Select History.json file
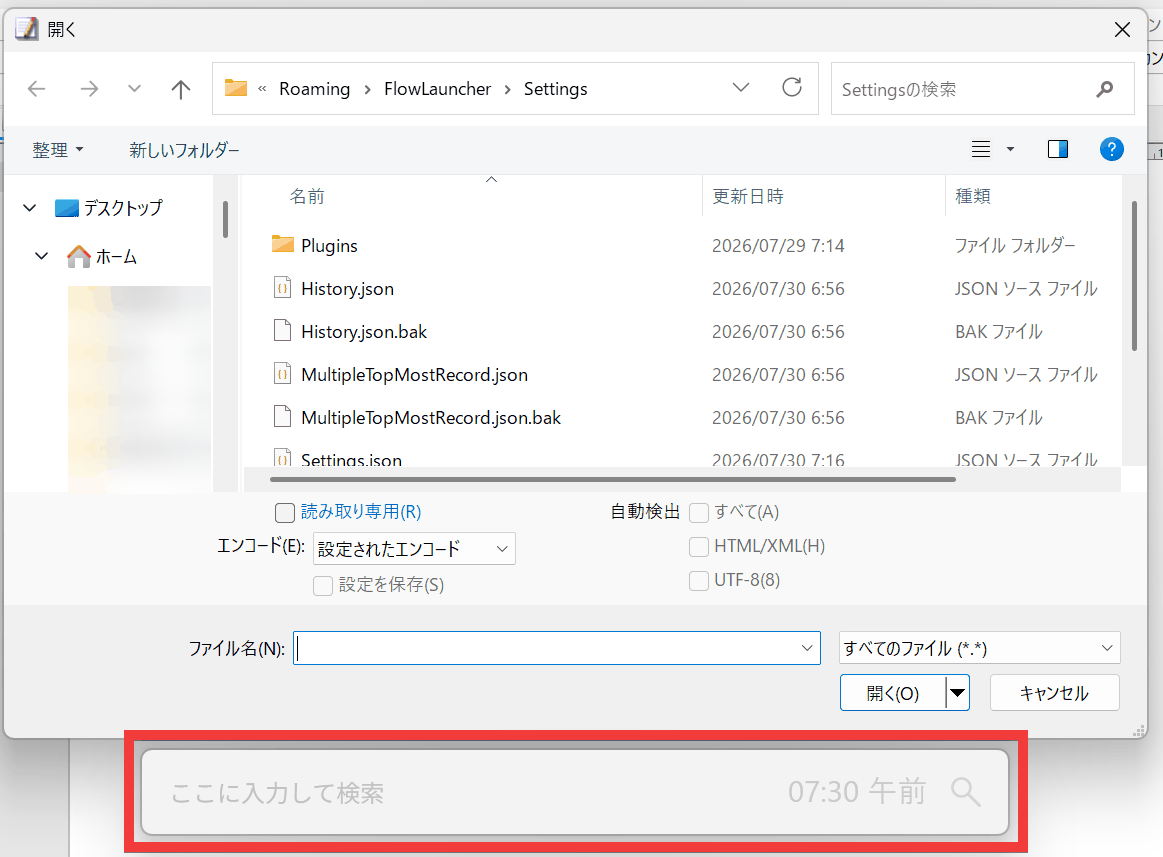Image resolution: width=1163 pixels, height=857 pixels. [x=347, y=289]
